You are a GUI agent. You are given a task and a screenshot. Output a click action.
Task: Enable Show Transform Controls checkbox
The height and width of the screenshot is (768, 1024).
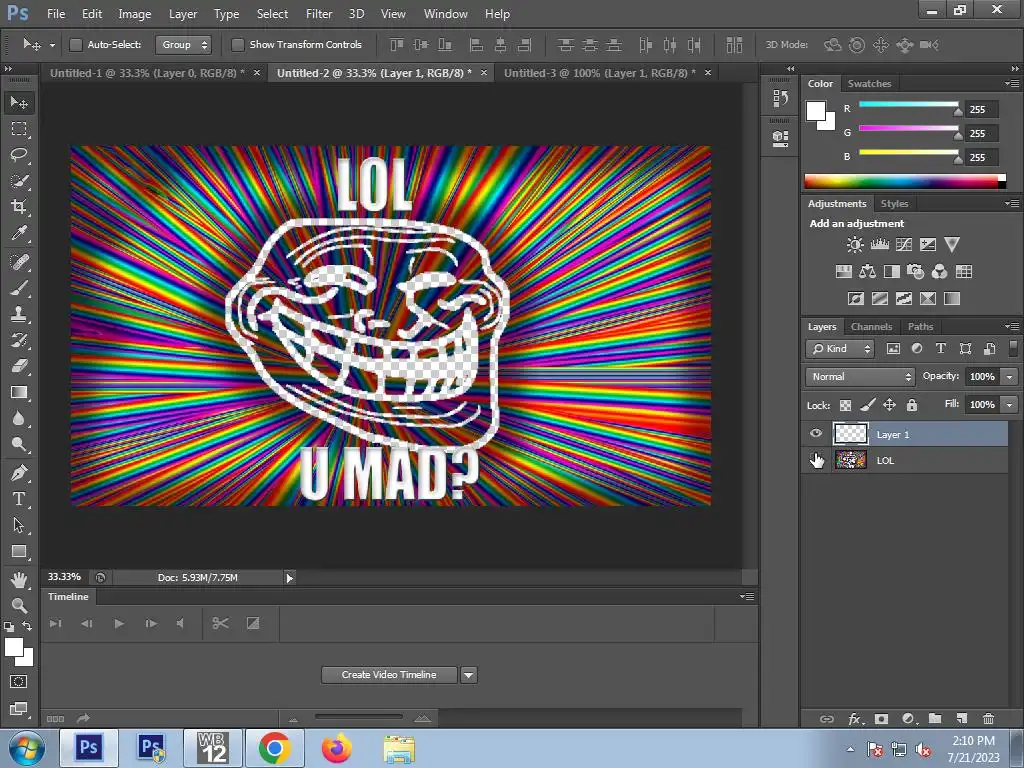(x=238, y=44)
